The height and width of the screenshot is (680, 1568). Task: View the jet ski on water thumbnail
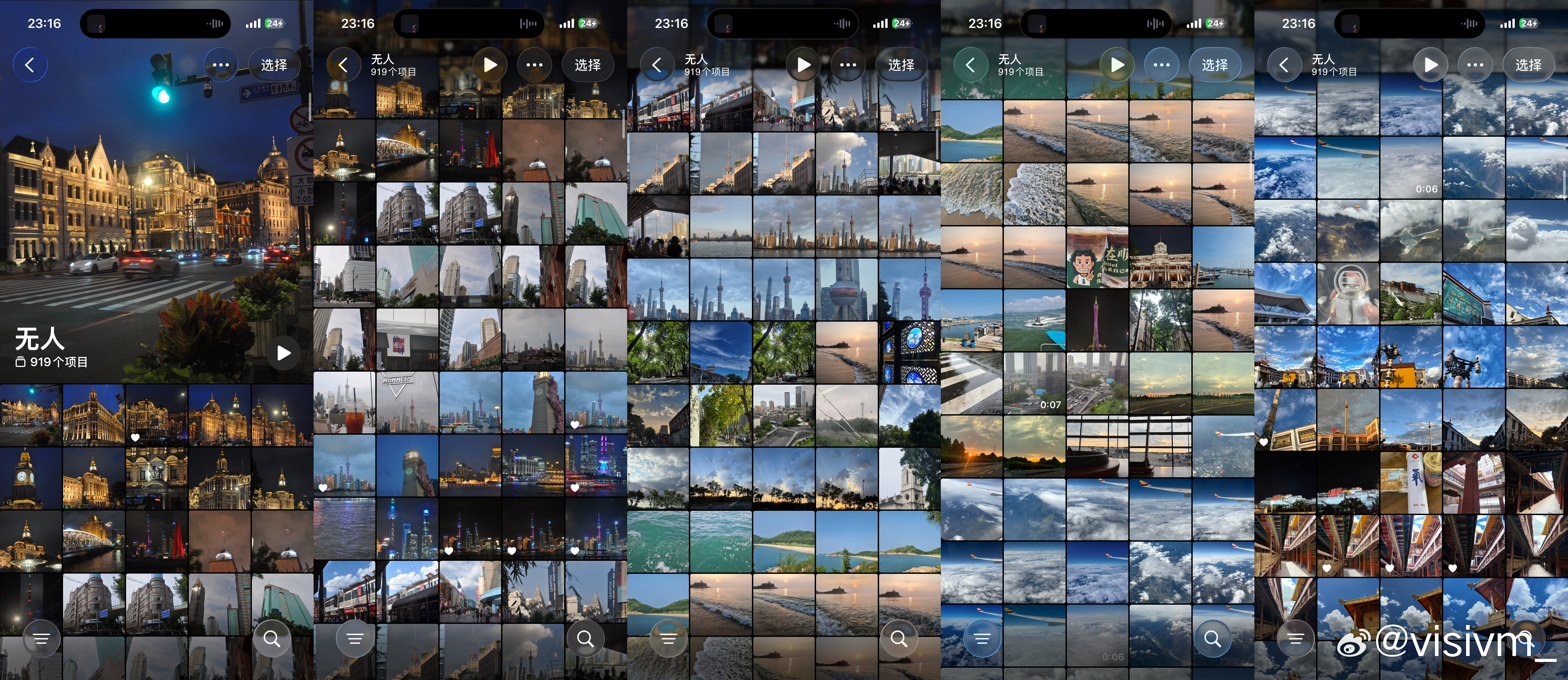point(1035,320)
